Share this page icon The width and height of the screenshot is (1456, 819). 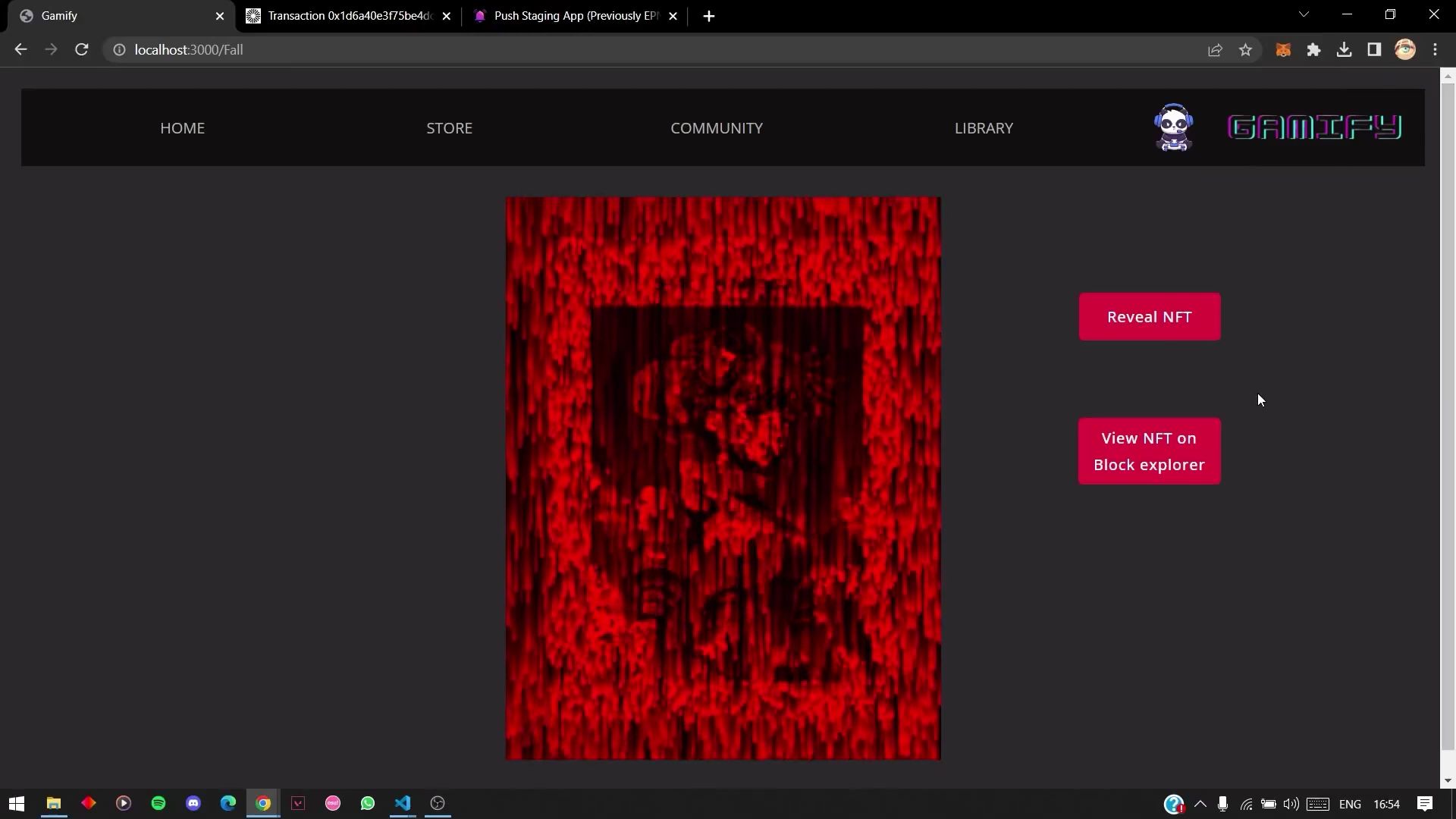(x=1215, y=50)
